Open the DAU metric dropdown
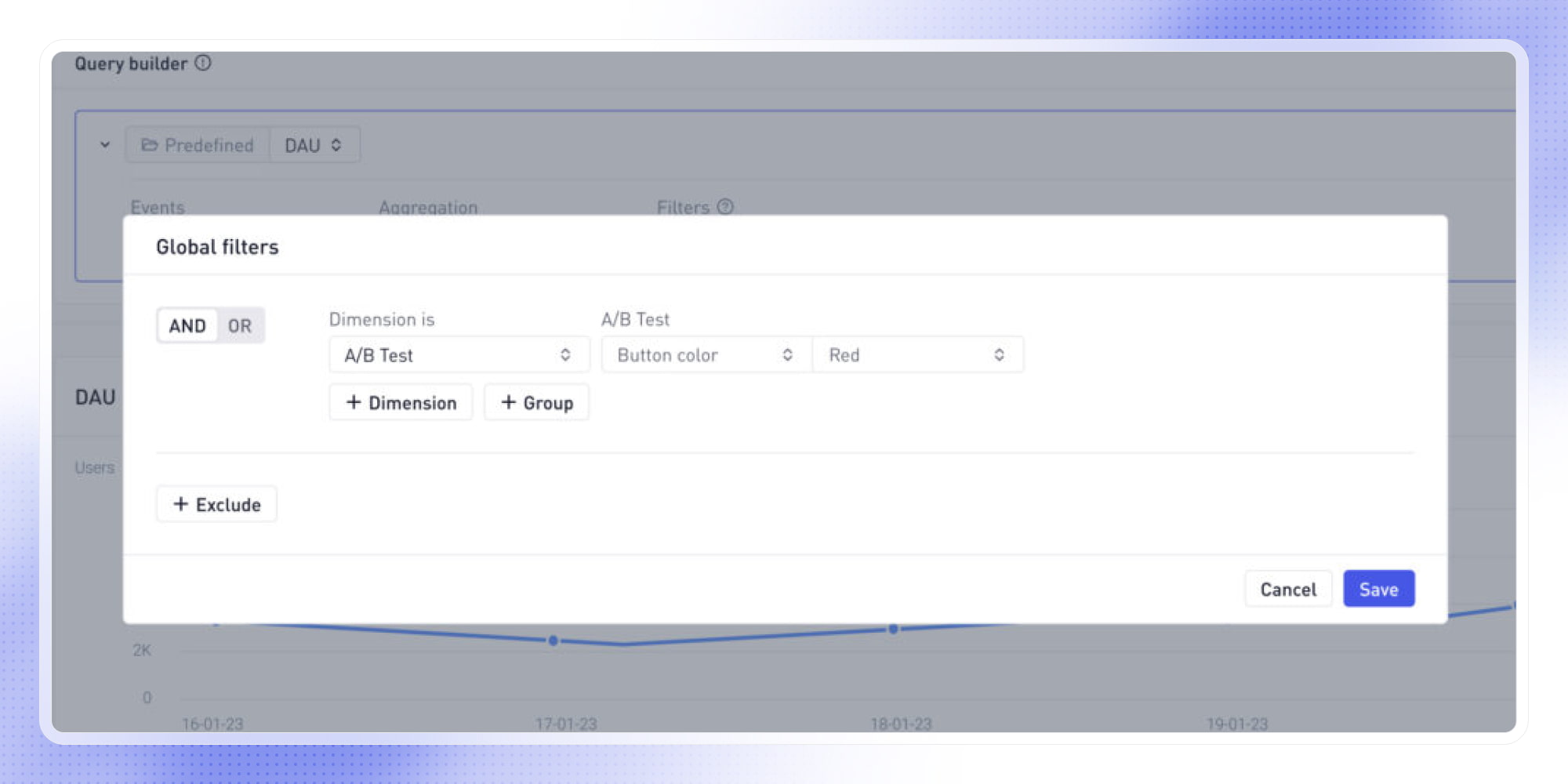Image resolution: width=1568 pixels, height=784 pixels. (x=313, y=144)
